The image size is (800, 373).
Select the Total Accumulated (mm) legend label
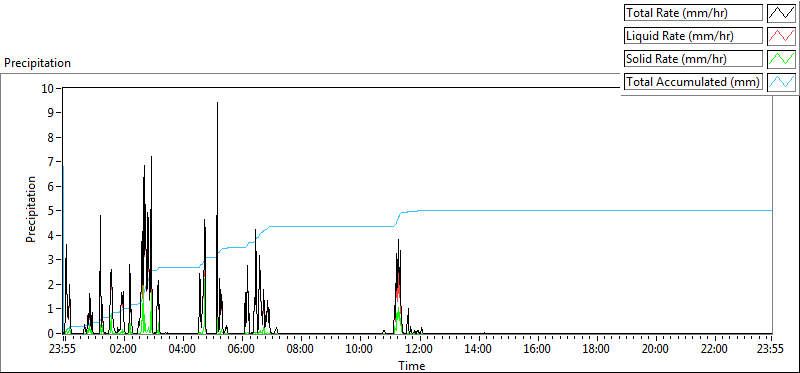coord(693,82)
